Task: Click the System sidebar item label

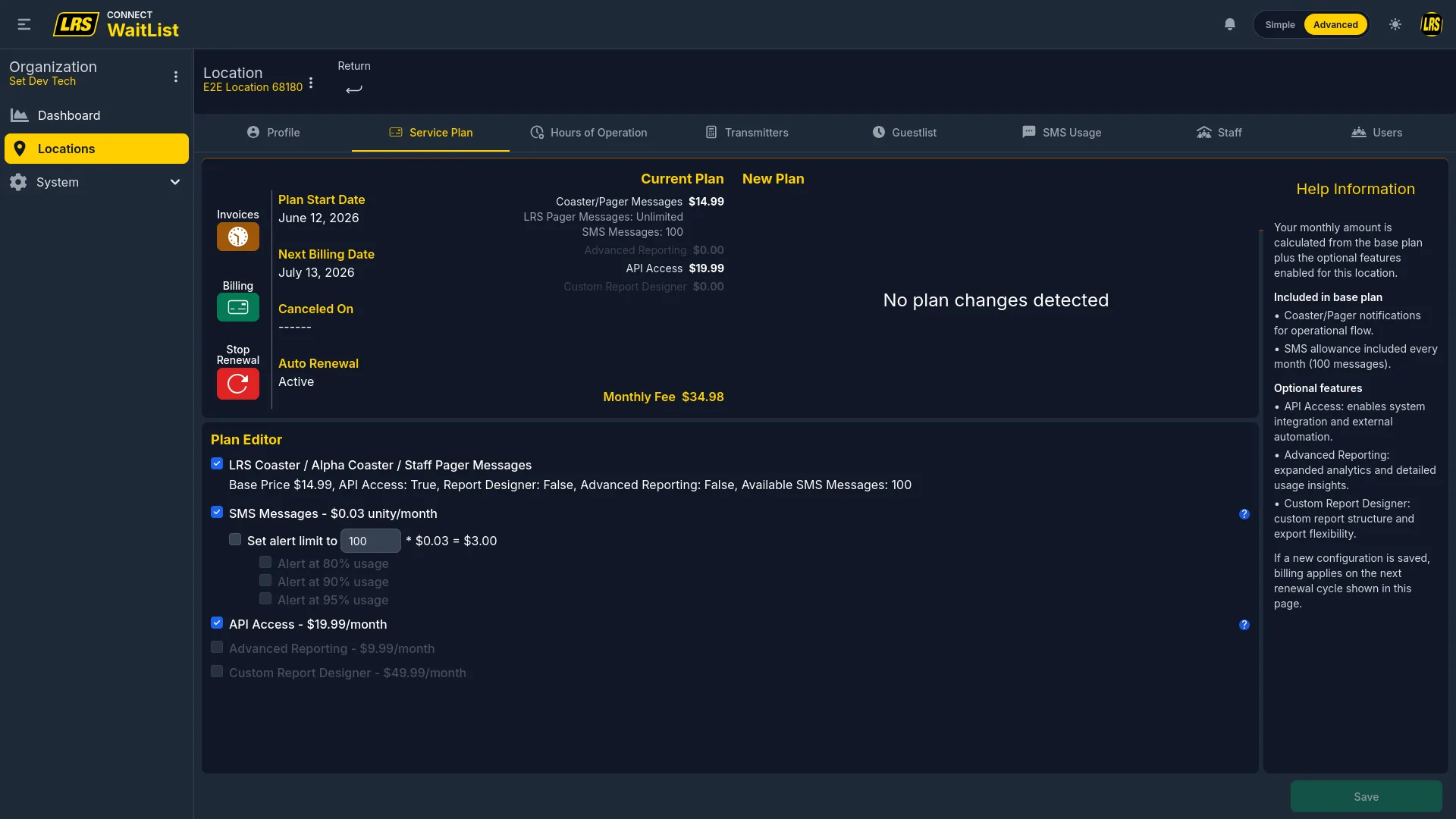Action: click(58, 182)
